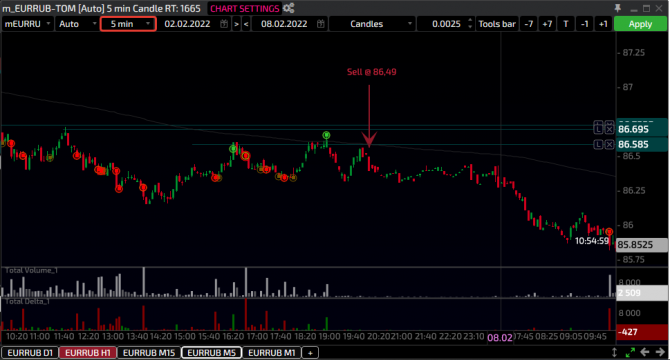This screenshot has height=360, width=670.
Task: Navigate forward with right arrow icon
Action: click(660, 352)
